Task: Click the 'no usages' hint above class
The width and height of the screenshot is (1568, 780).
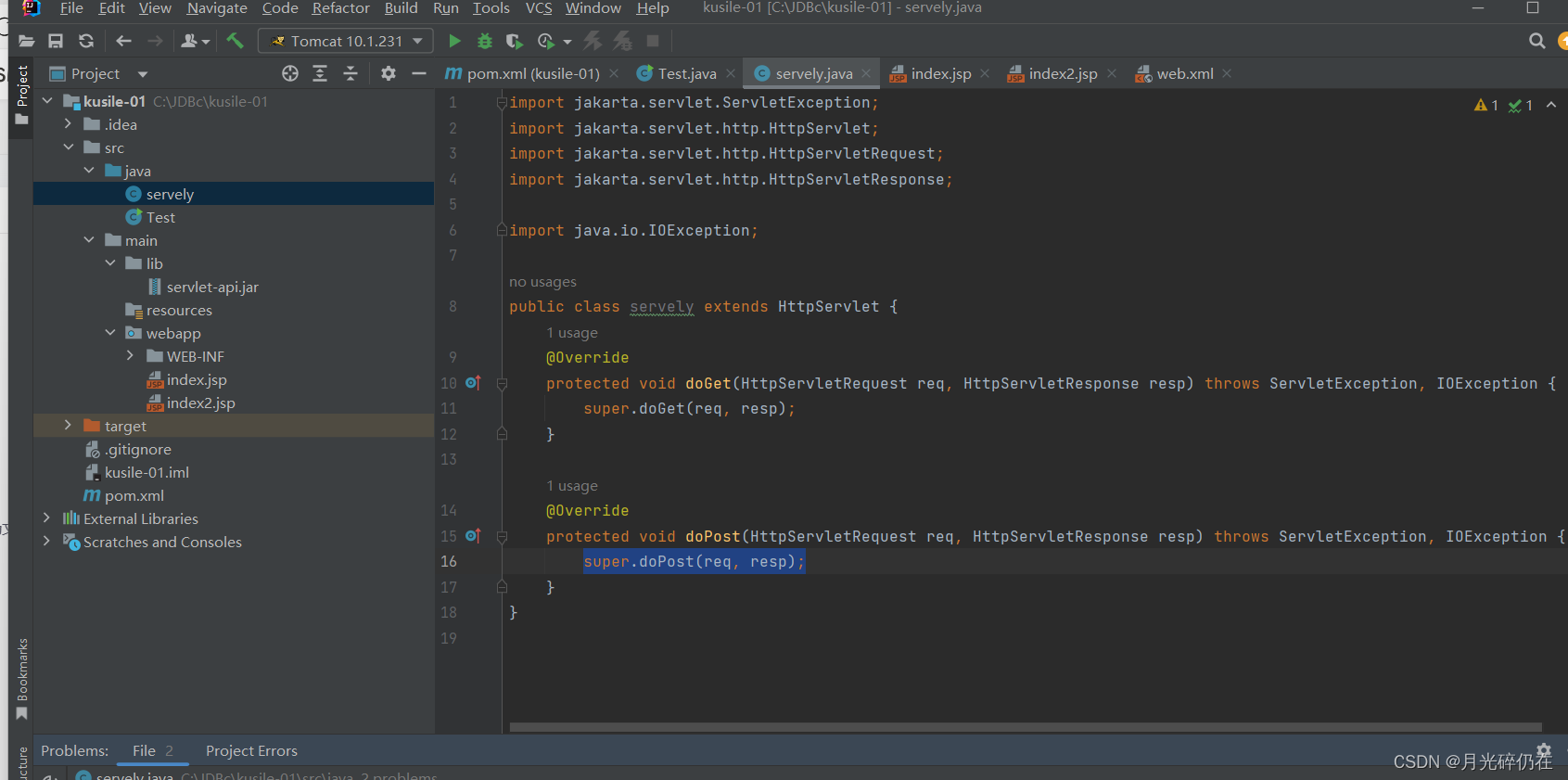Action: 542,281
